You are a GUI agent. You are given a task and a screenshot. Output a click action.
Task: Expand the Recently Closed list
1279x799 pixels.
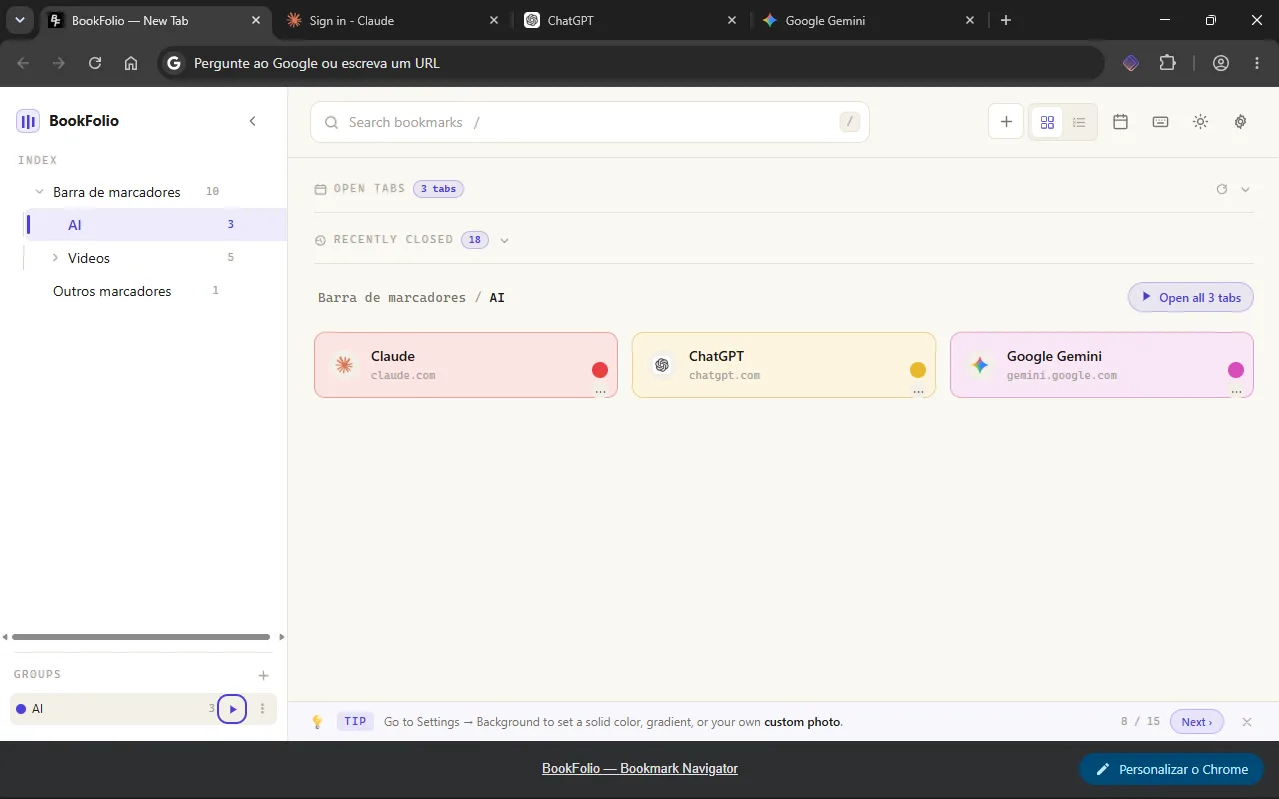pyautogui.click(x=504, y=240)
